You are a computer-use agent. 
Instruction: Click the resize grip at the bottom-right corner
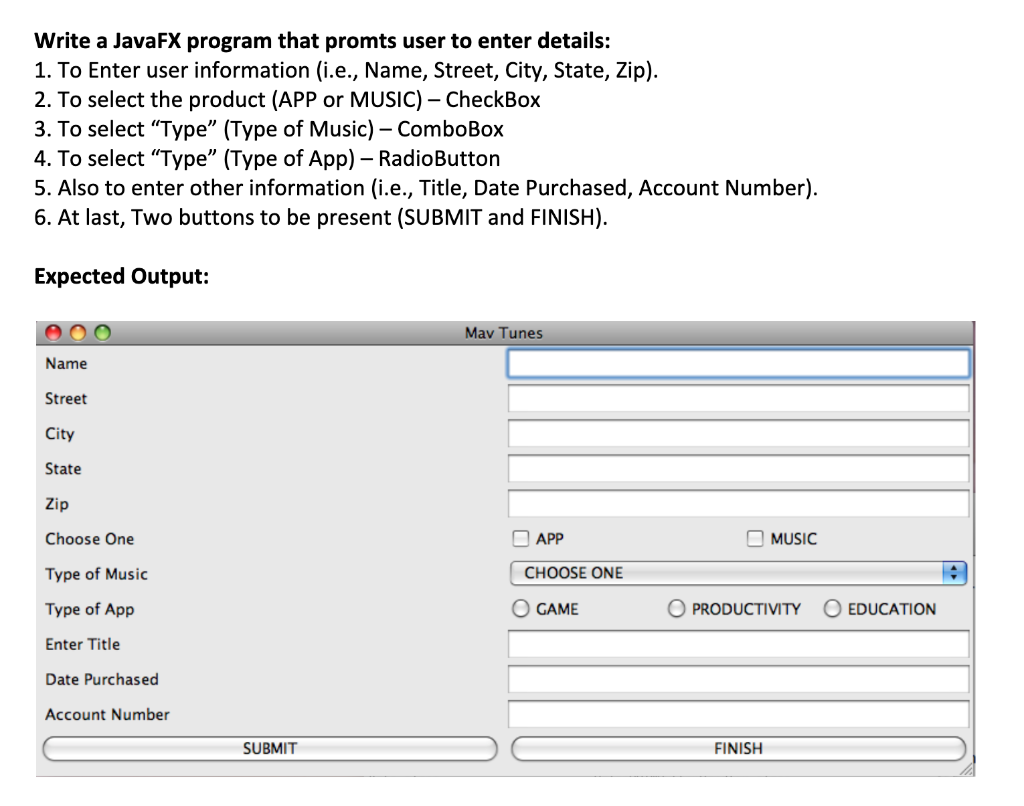(966, 770)
